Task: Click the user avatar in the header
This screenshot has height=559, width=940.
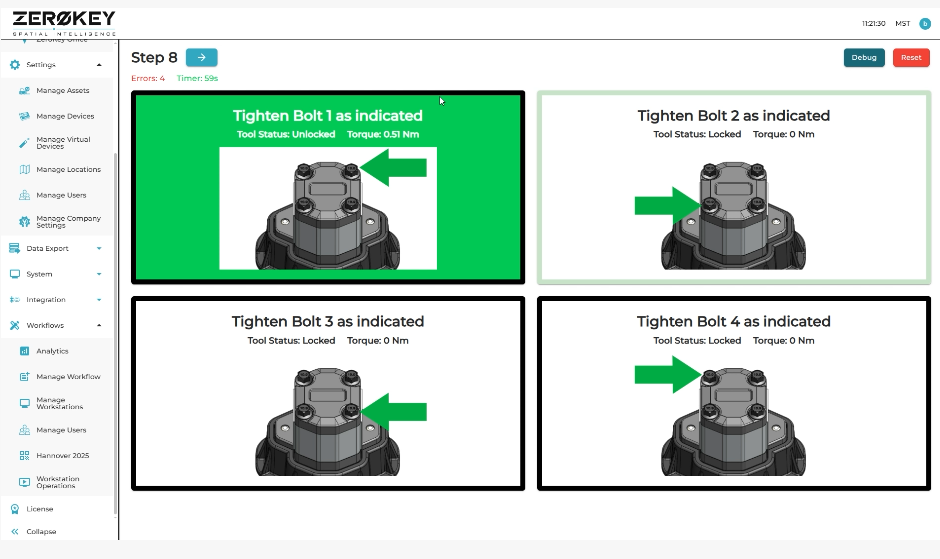Action: pyautogui.click(x=924, y=24)
